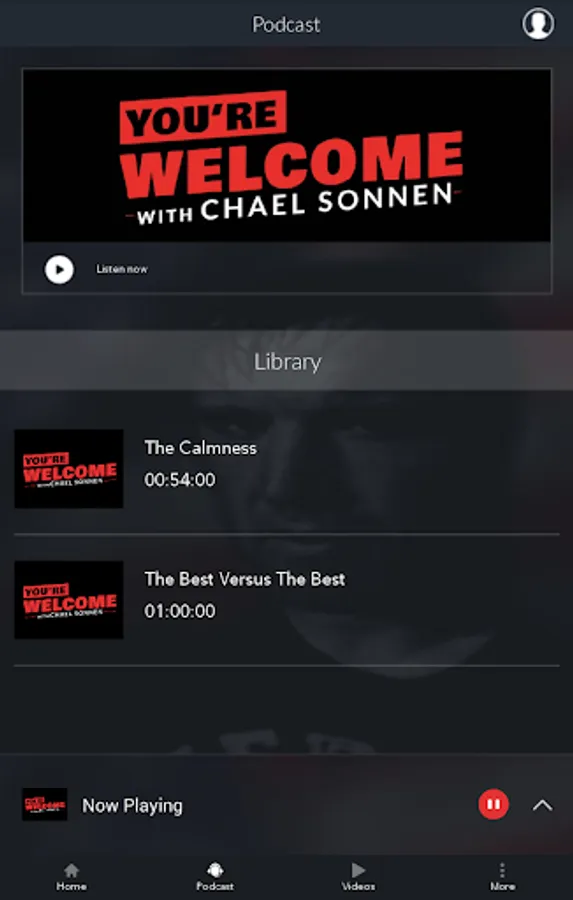The image size is (573, 900).
Task: Pause playback with the red pause button
Action: 493,805
